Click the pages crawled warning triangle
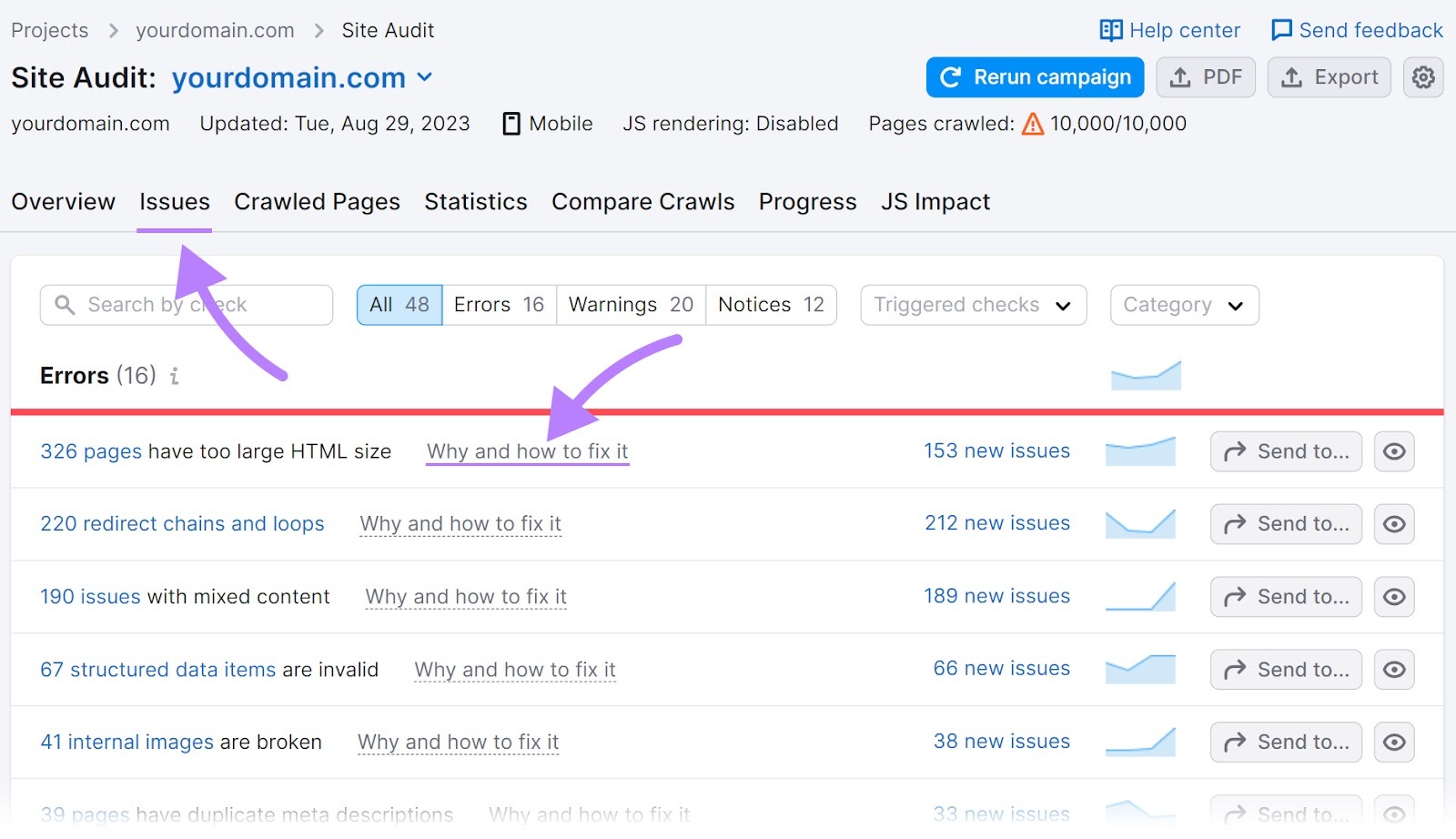Viewport: 1456px width, 839px height. 1033,124
